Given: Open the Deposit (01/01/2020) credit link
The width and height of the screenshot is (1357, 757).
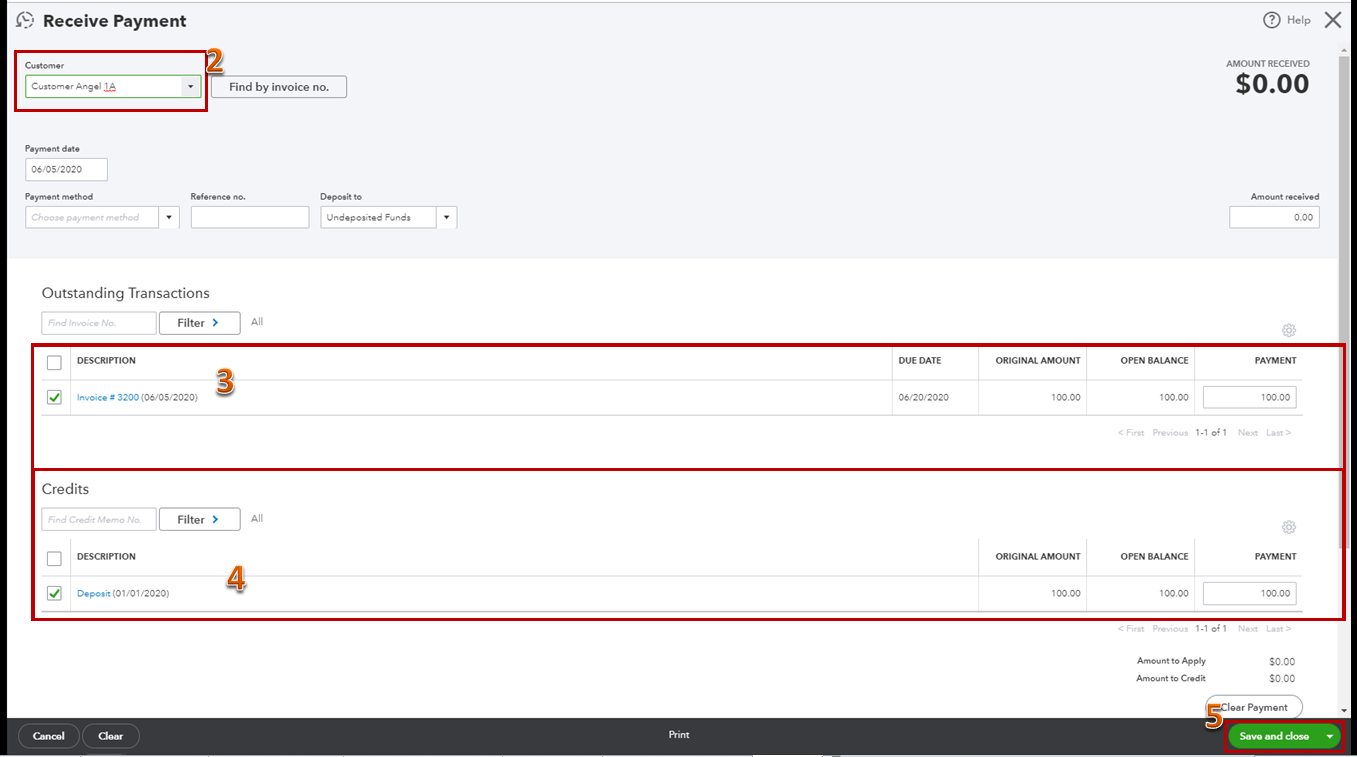Looking at the screenshot, I should [x=92, y=592].
